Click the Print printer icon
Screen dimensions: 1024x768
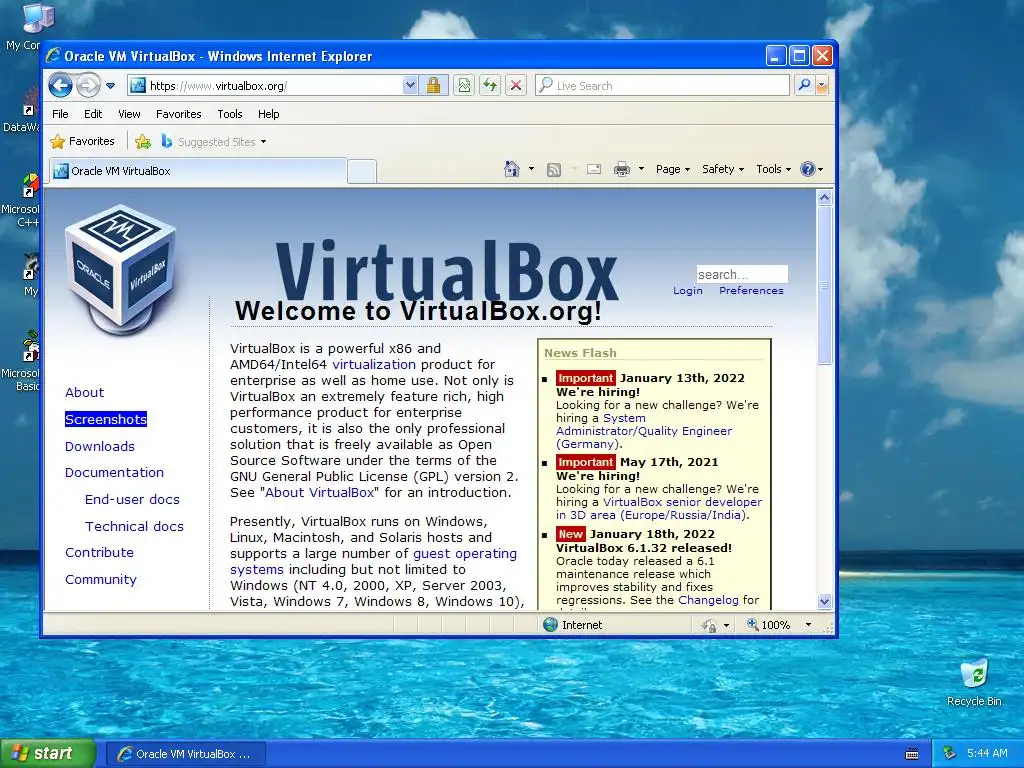[622, 169]
